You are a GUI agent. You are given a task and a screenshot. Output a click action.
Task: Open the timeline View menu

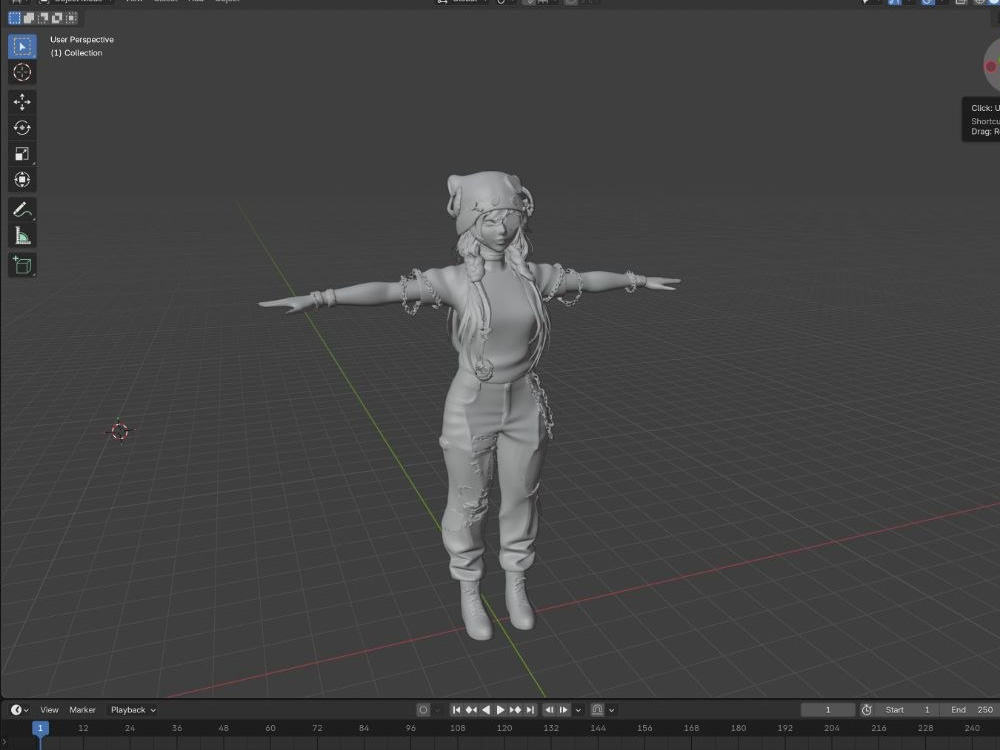click(x=49, y=710)
